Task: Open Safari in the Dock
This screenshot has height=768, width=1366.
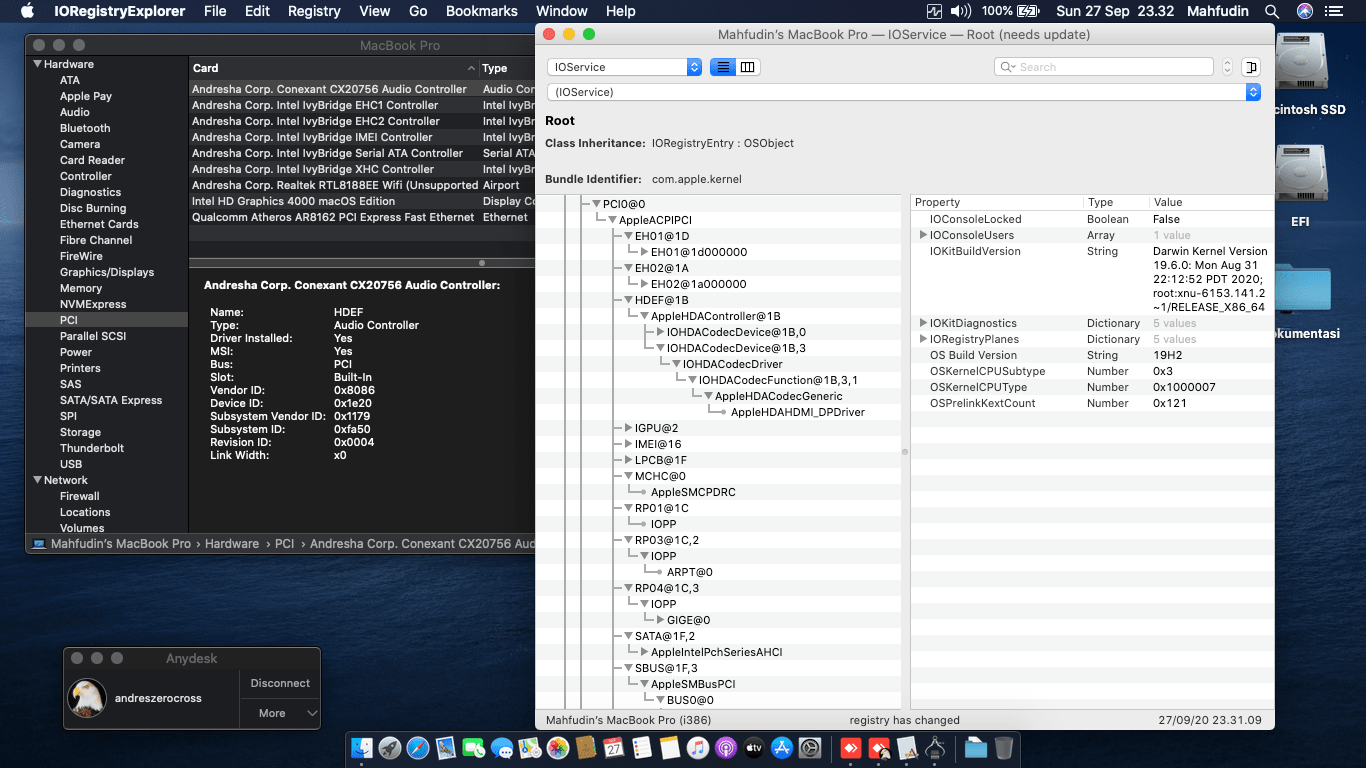Action: point(418,747)
